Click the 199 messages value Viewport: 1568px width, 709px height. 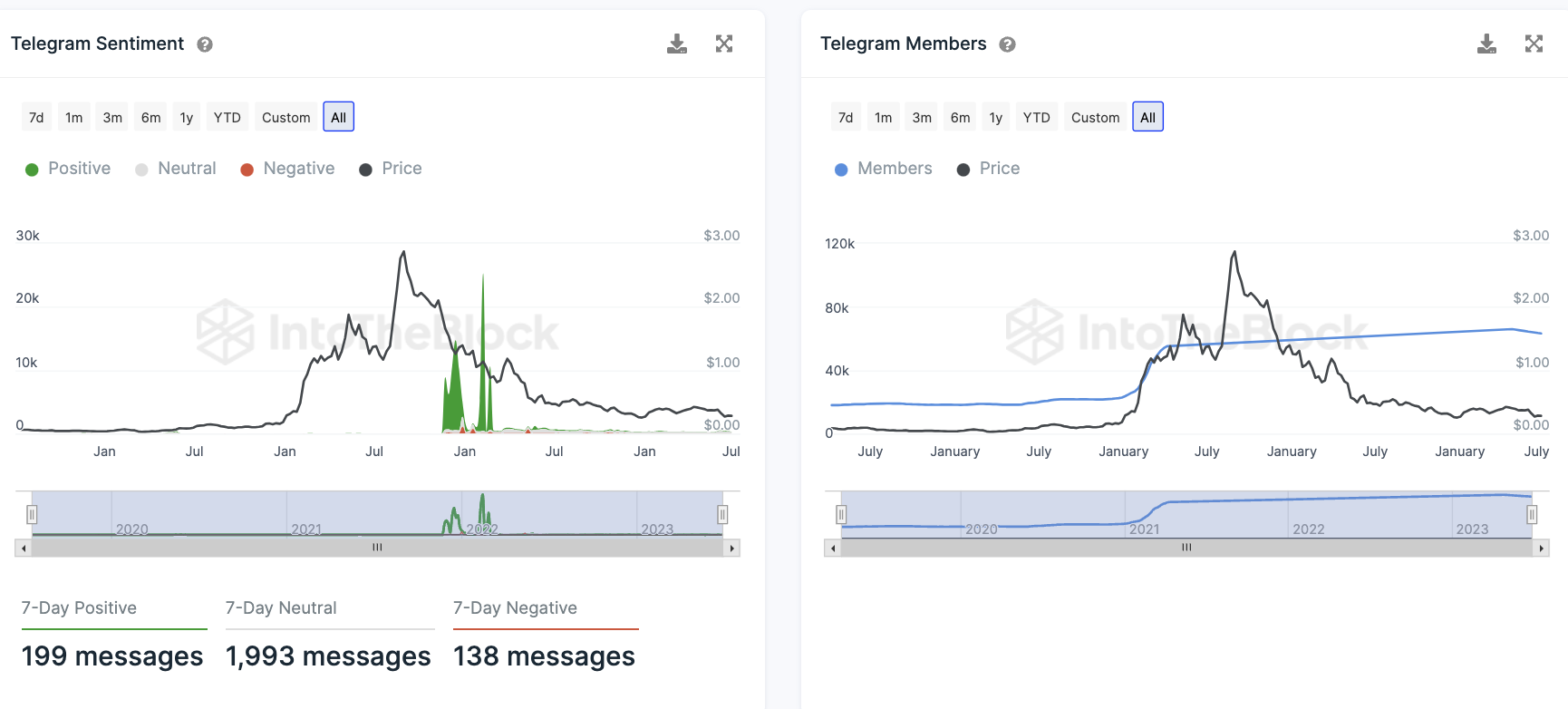112,656
